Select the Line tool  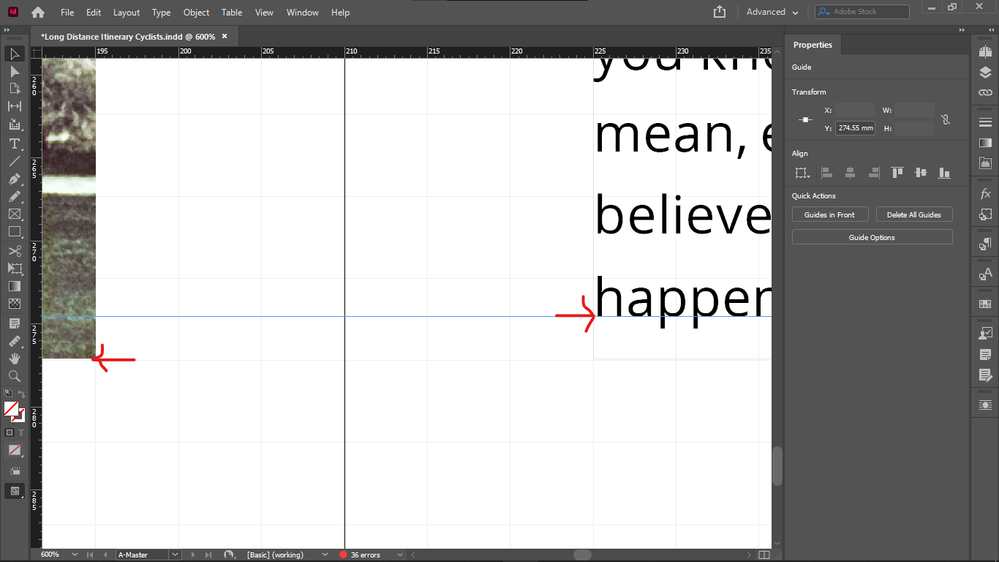(x=15, y=161)
